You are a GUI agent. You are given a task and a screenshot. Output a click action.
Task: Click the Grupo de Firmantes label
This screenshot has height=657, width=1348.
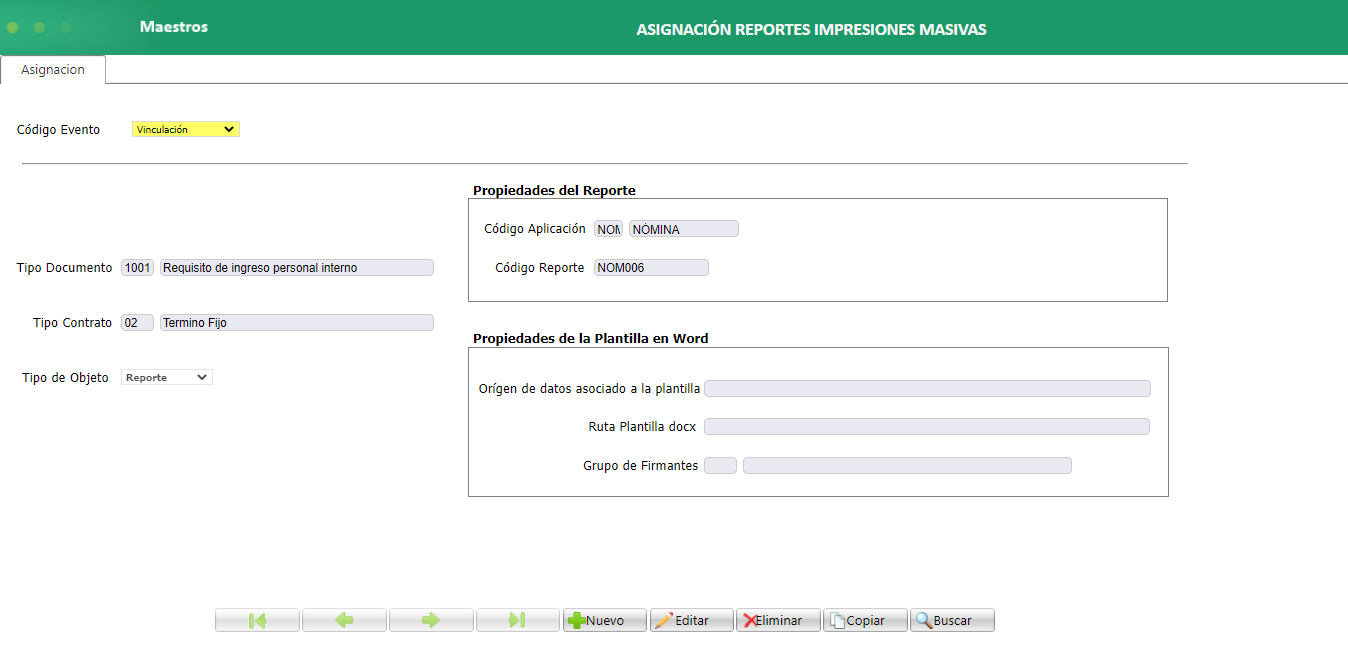click(x=641, y=466)
